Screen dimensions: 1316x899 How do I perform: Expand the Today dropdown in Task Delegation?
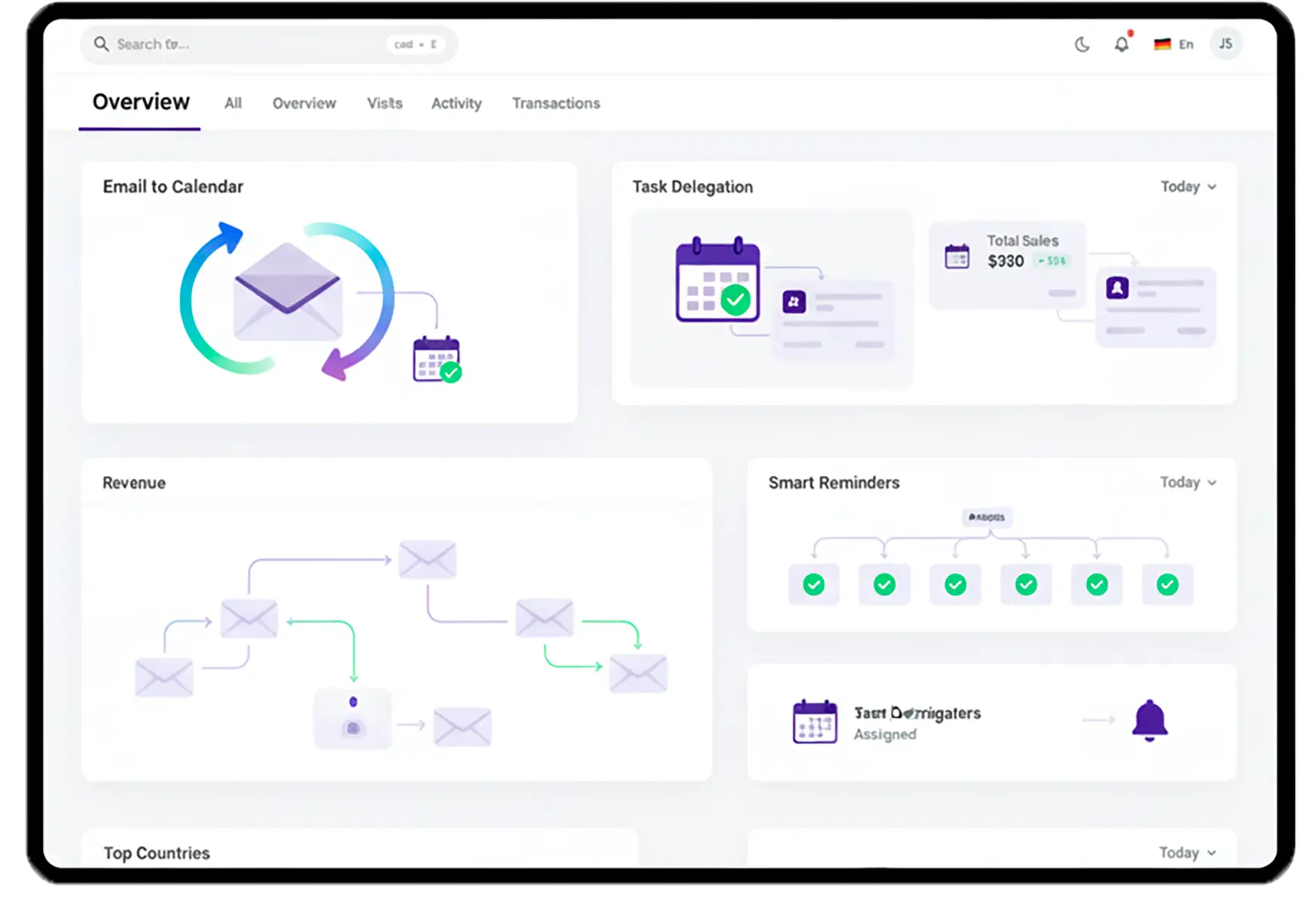[1188, 187]
